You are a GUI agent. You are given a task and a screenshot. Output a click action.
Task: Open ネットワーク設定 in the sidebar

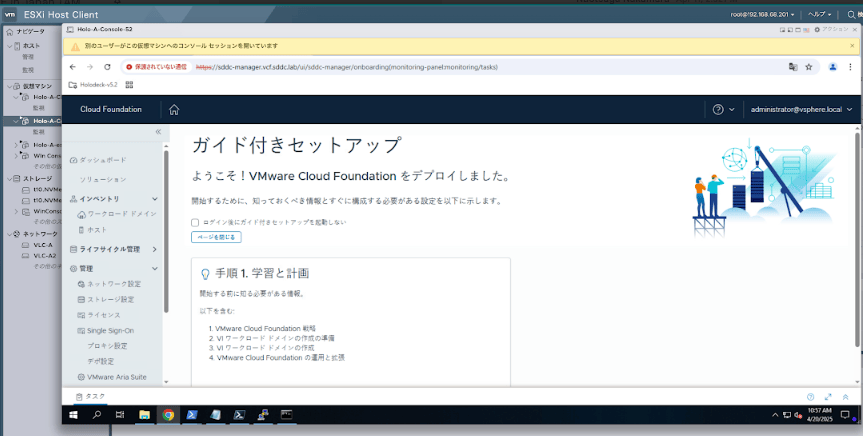110,284
